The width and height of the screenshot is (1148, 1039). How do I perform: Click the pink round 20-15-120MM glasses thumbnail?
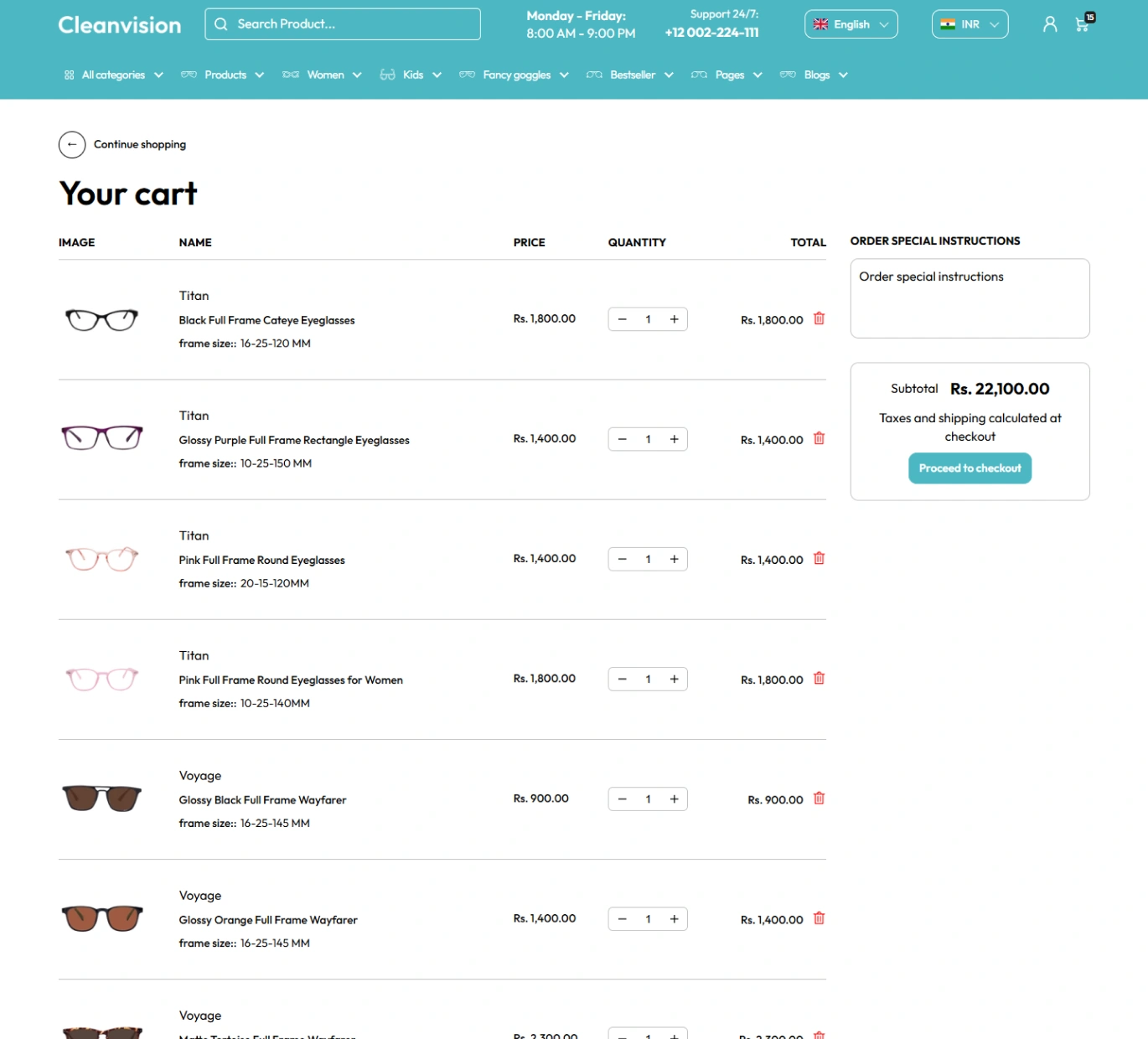click(x=101, y=558)
